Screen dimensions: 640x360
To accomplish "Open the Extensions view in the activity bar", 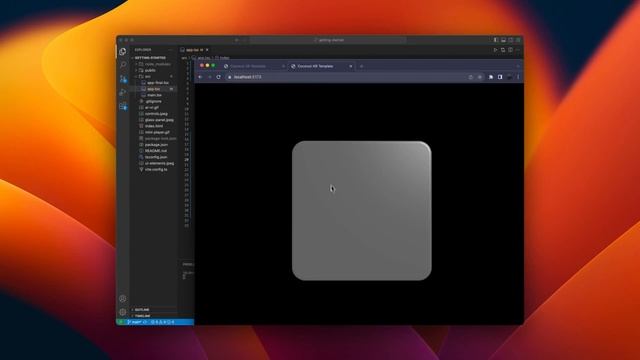I will coord(123,107).
